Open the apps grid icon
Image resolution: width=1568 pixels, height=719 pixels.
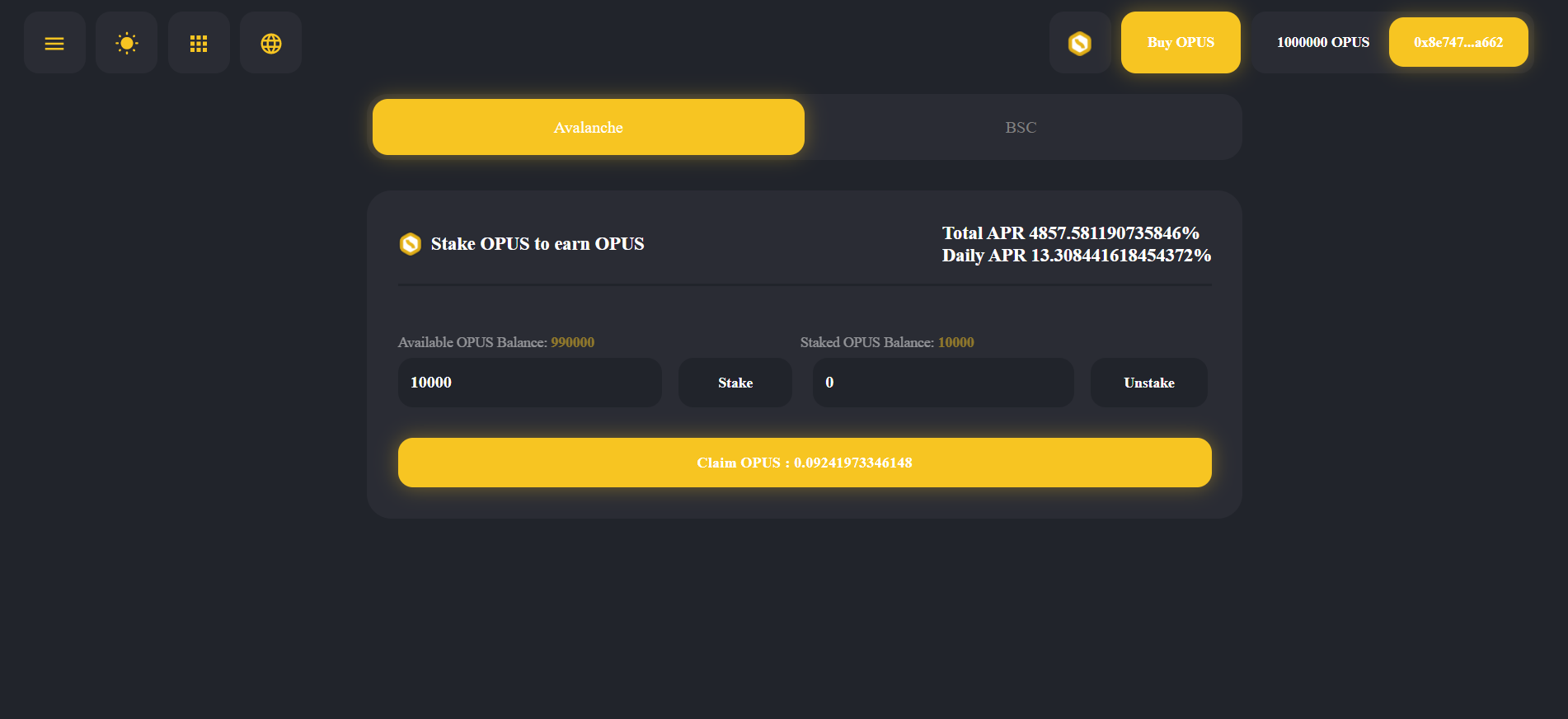tap(199, 43)
